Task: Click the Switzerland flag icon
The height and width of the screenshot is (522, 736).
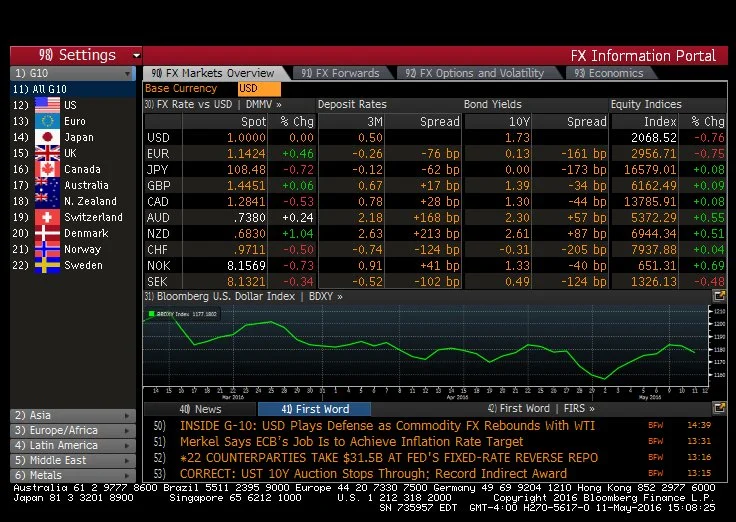Action: click(x=47, y=216)
